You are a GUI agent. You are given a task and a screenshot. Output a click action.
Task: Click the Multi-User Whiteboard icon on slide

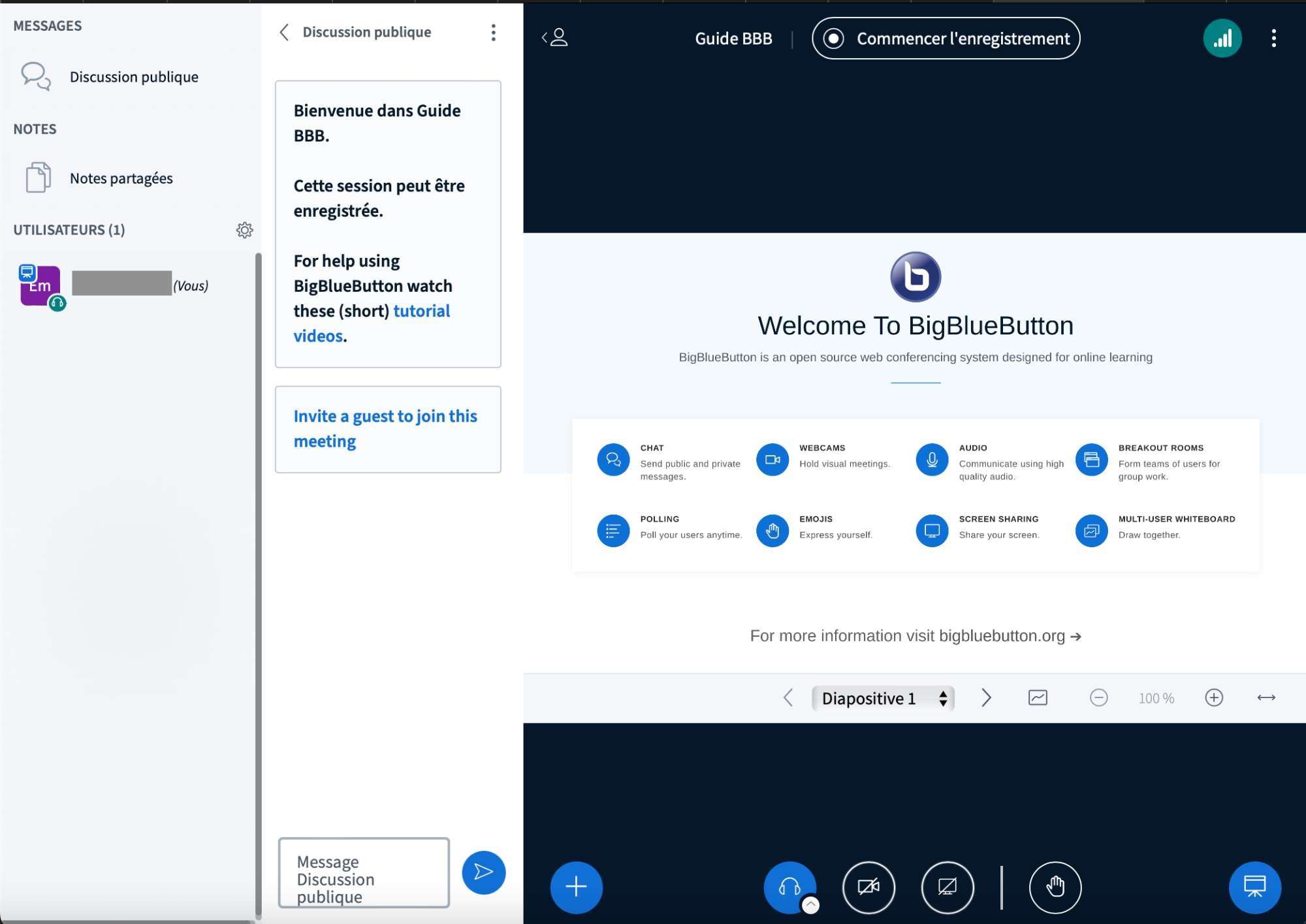click(1091, 530)
